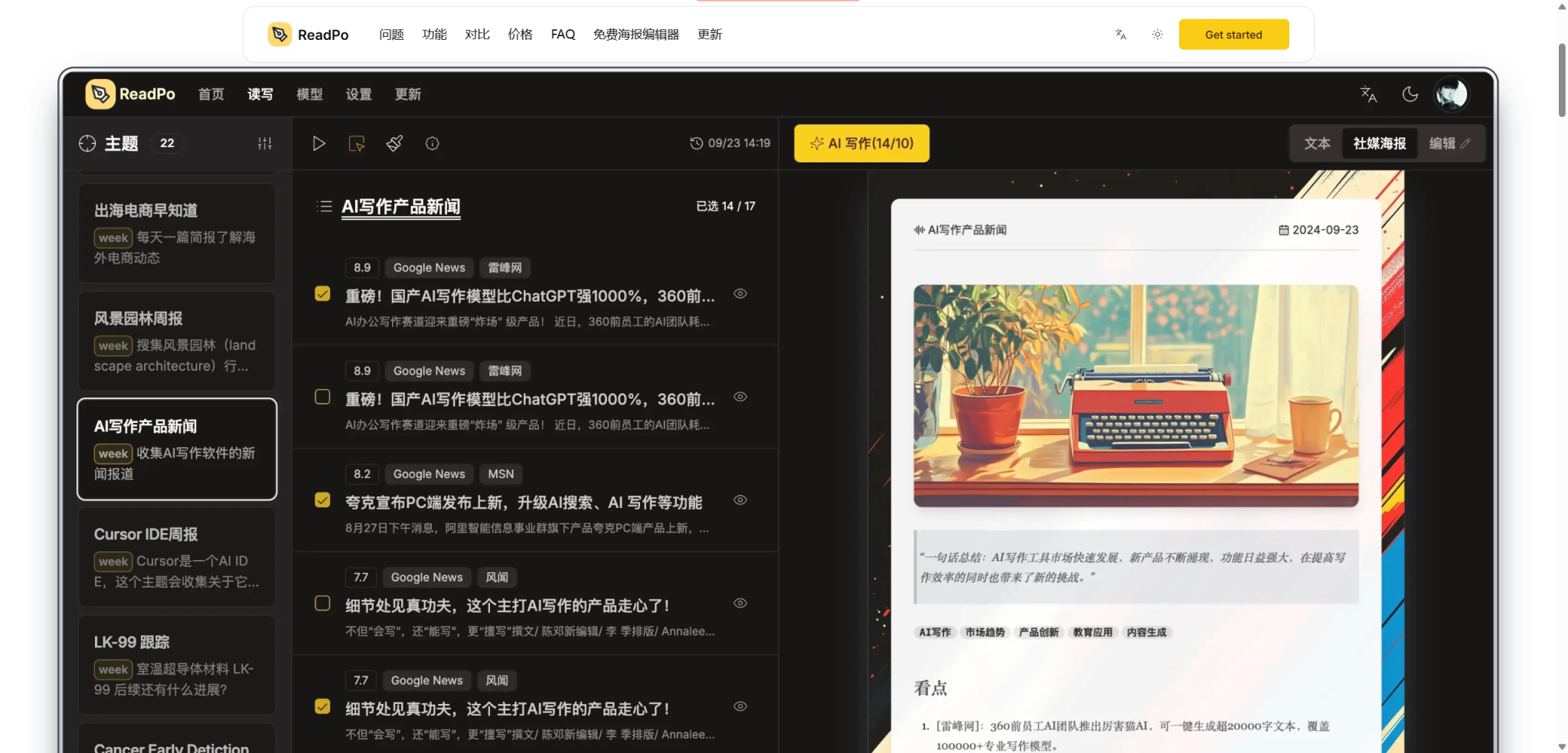The width and height of the screenshot is (1568, 753).
Task: Start the run with the play icon
Action: pyautogui.click(x=318, y=143)
